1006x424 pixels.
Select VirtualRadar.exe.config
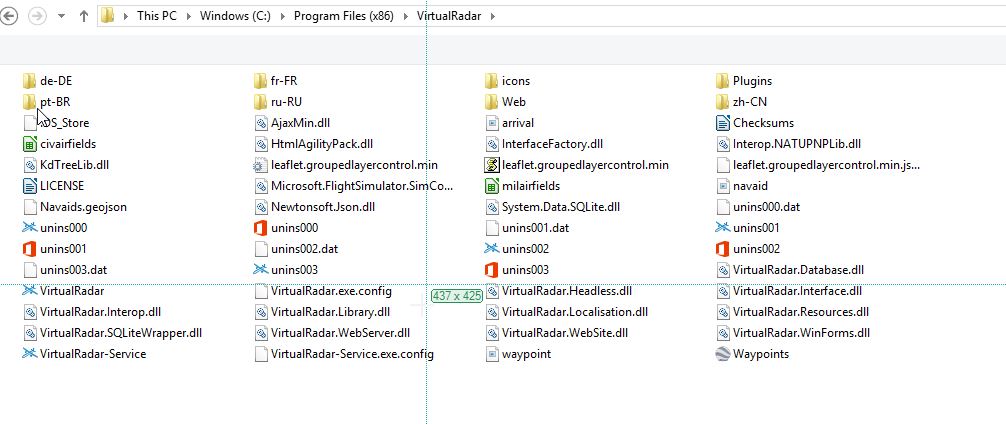coord(323,291)
